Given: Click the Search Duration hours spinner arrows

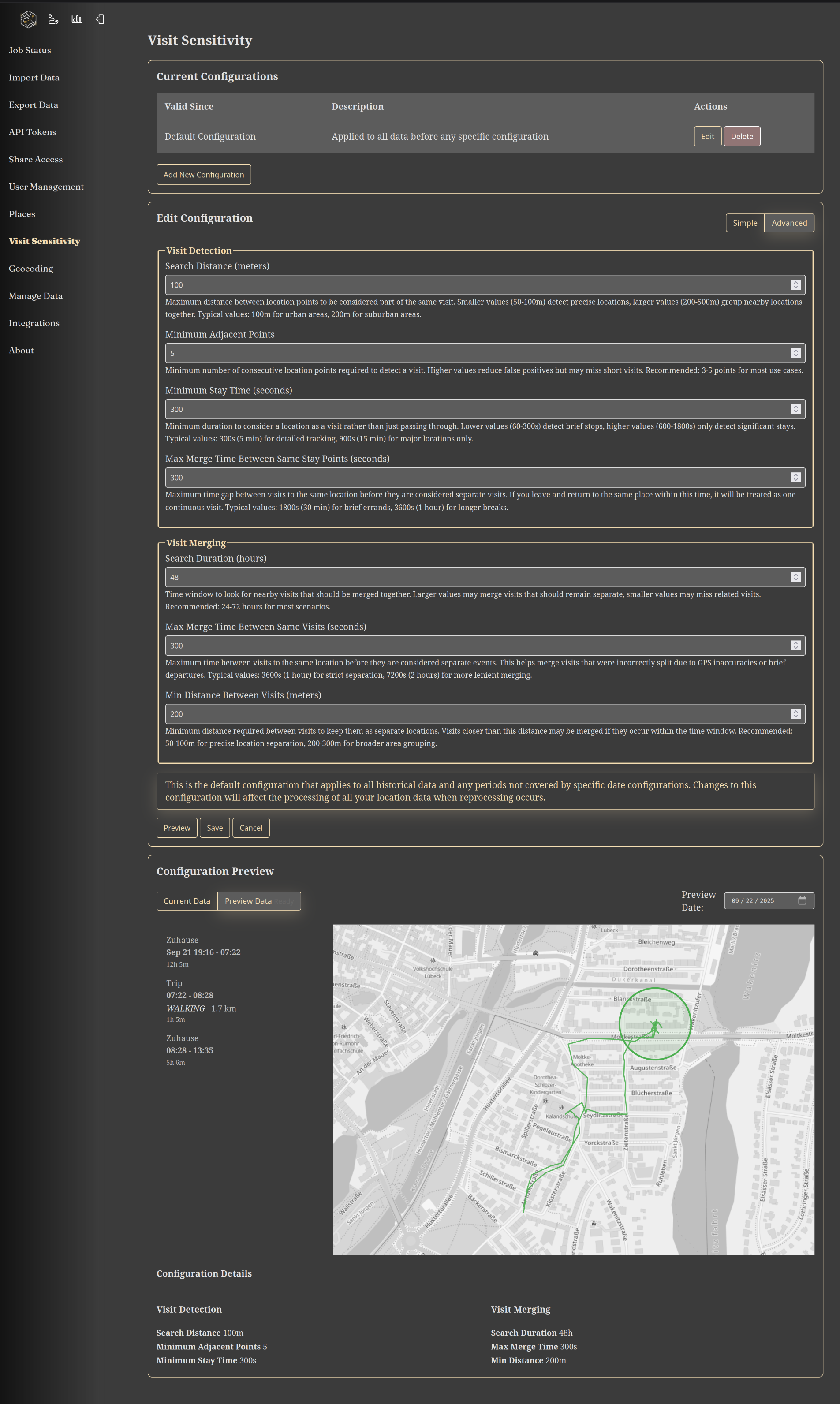Looking at the screenshot, I should coord(795,577).
